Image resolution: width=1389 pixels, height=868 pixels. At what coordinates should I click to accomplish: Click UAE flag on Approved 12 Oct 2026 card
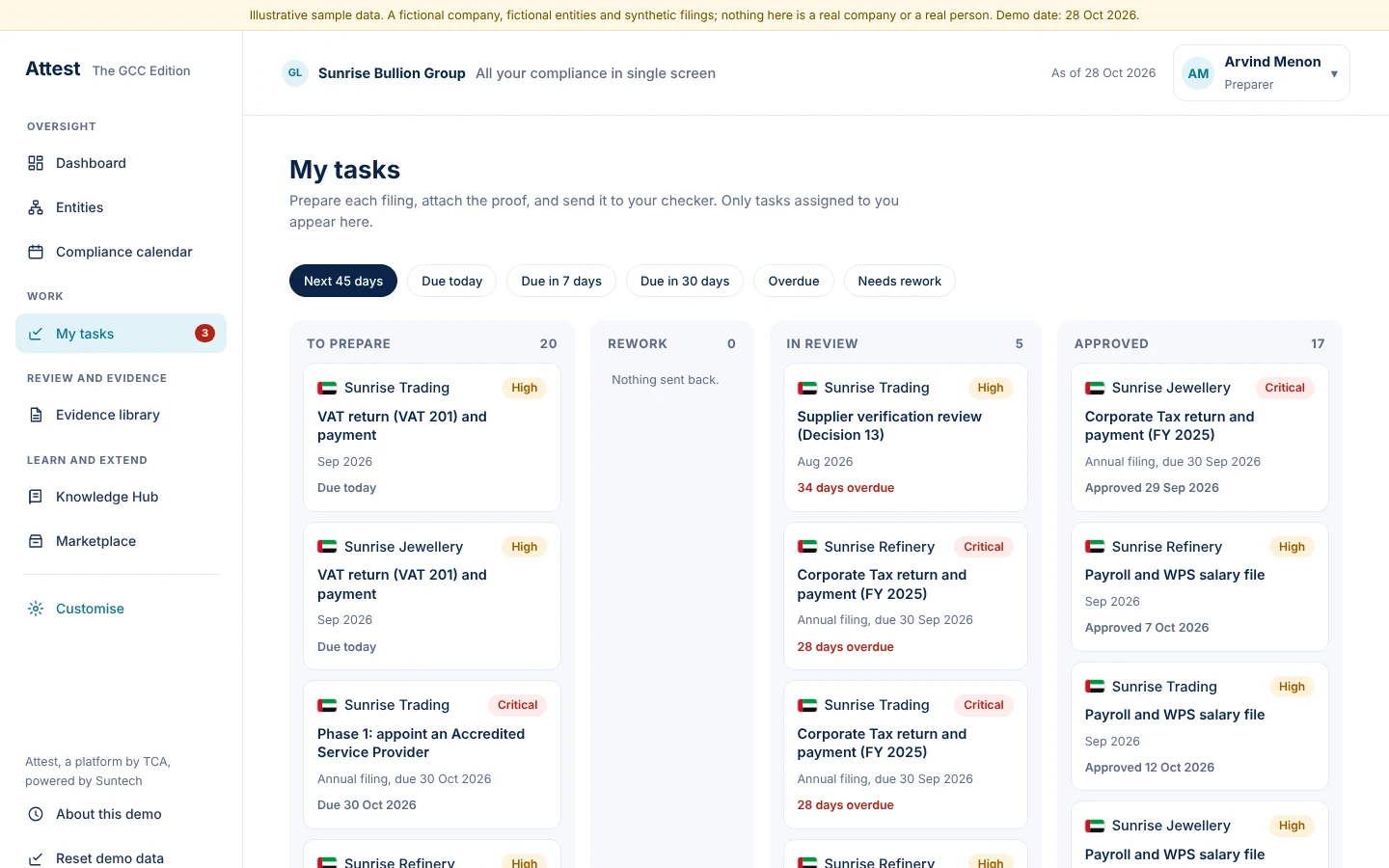coord(1095,687)
